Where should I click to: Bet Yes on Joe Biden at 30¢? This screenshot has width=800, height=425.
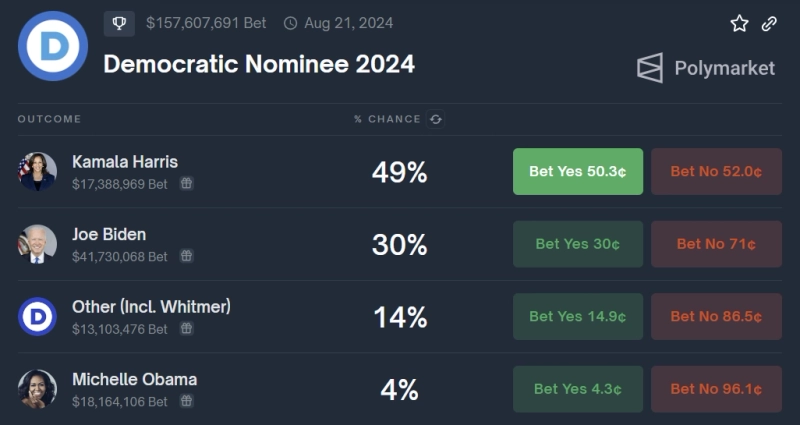577,244
